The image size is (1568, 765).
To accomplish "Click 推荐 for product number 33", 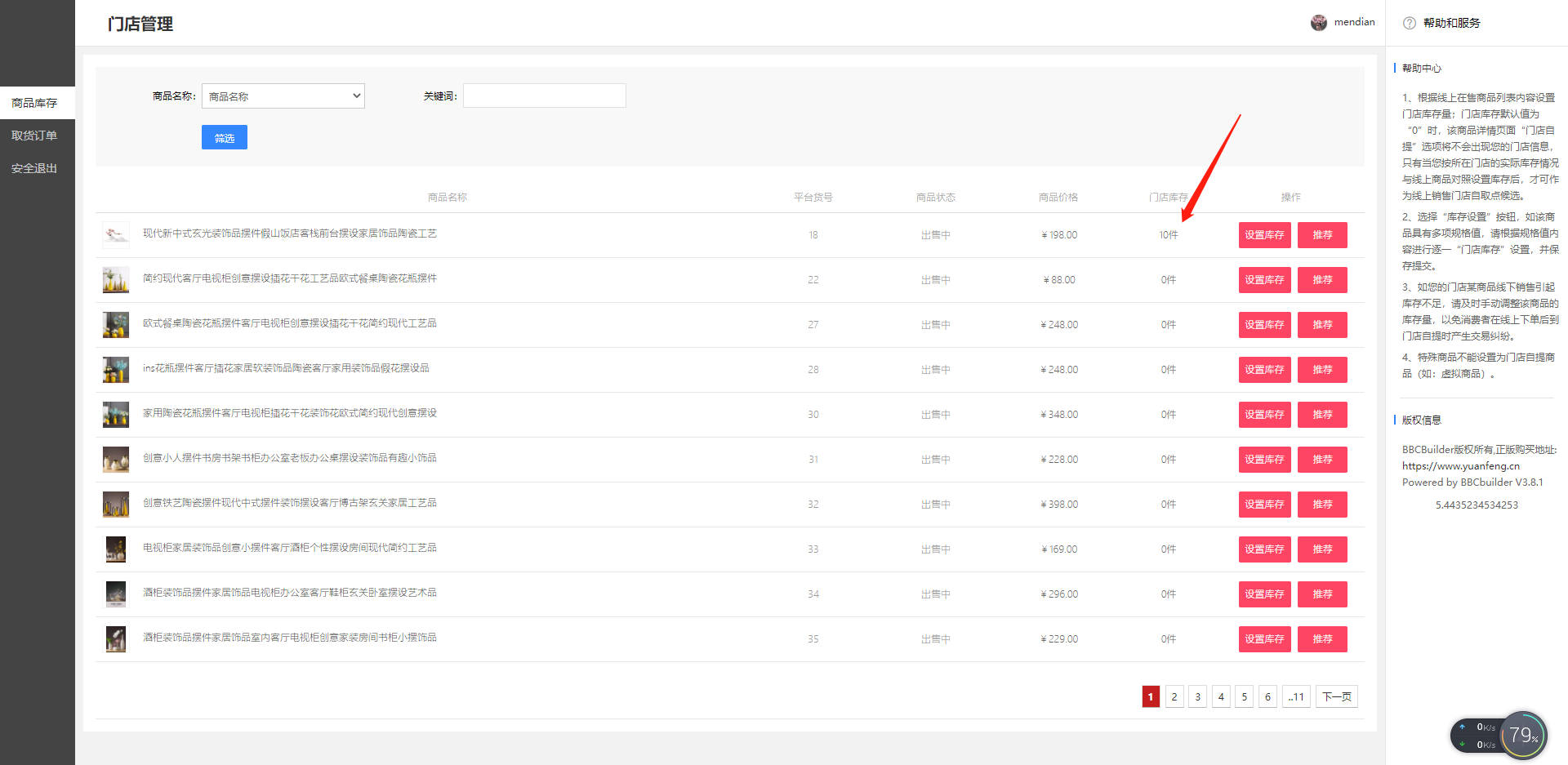I will tap(1322, 549).
